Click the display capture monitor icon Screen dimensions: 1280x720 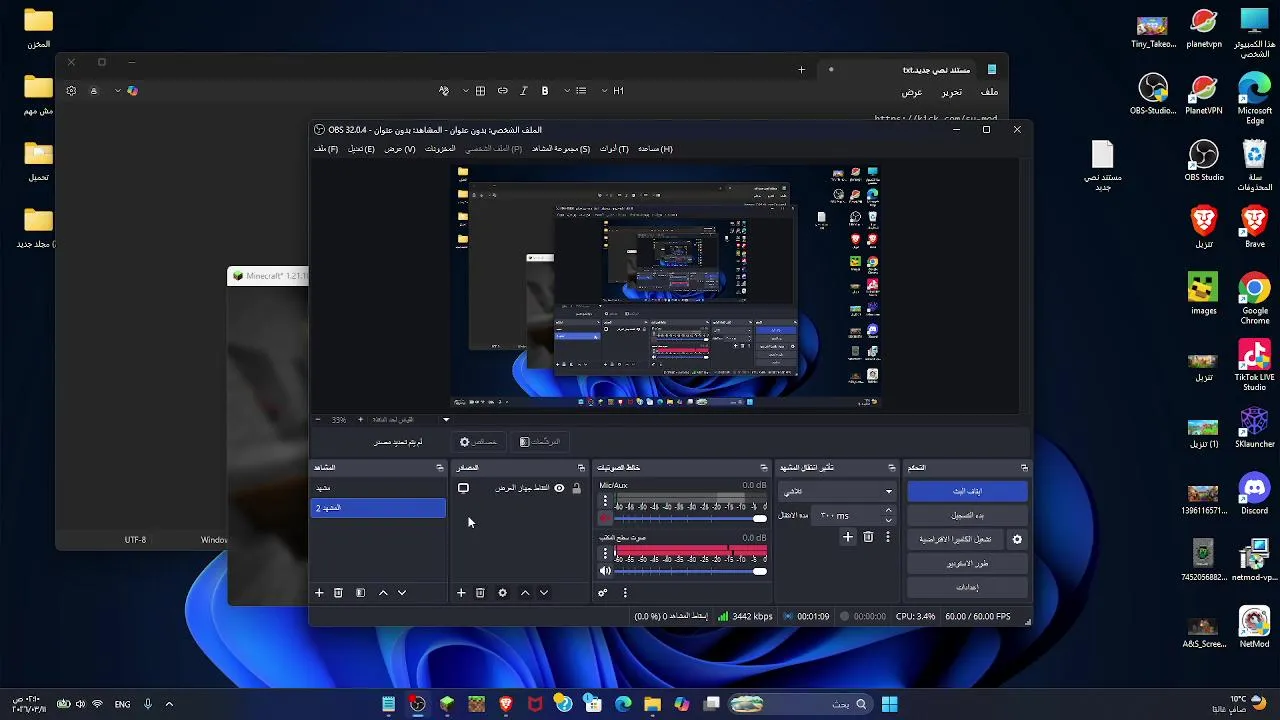[x=463, y=488]
